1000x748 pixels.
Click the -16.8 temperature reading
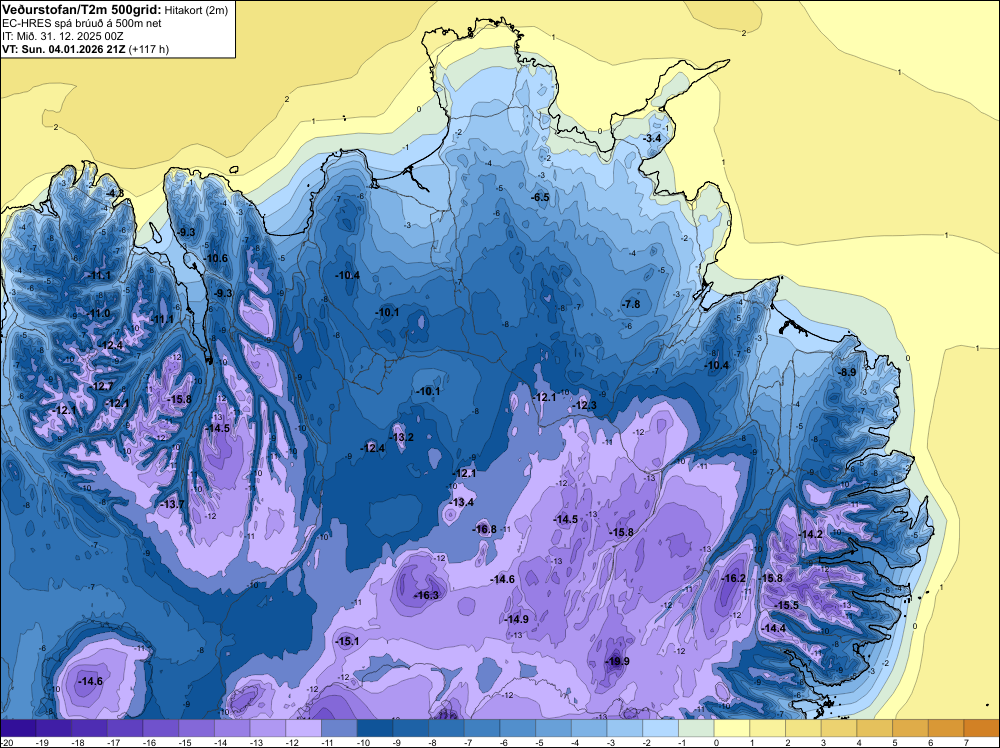(x=484, y=529)
